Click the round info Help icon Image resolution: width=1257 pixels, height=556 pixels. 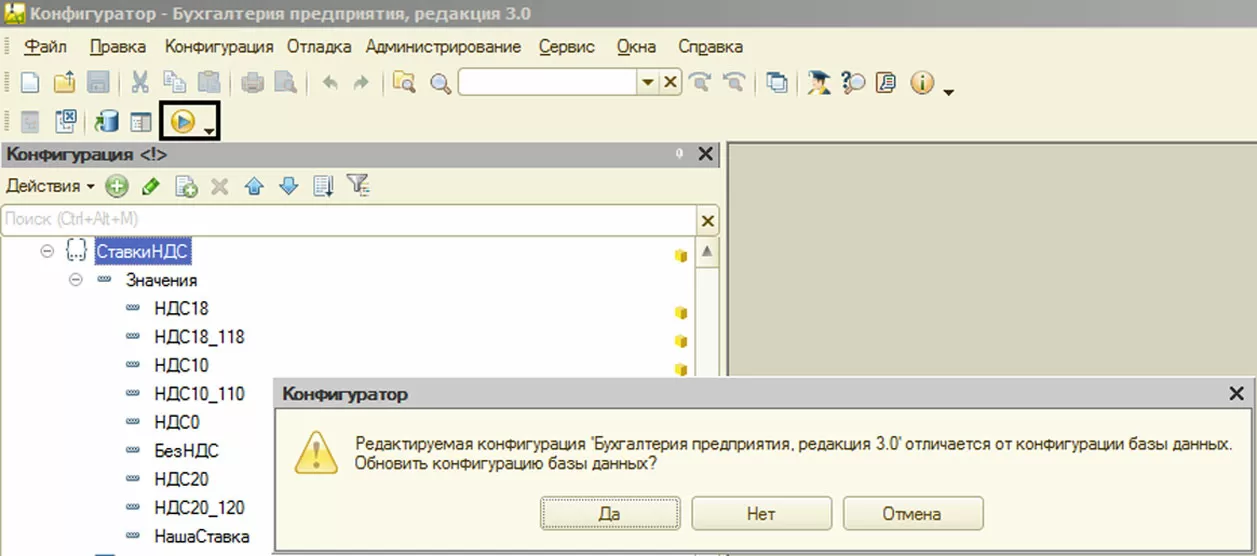922,83
